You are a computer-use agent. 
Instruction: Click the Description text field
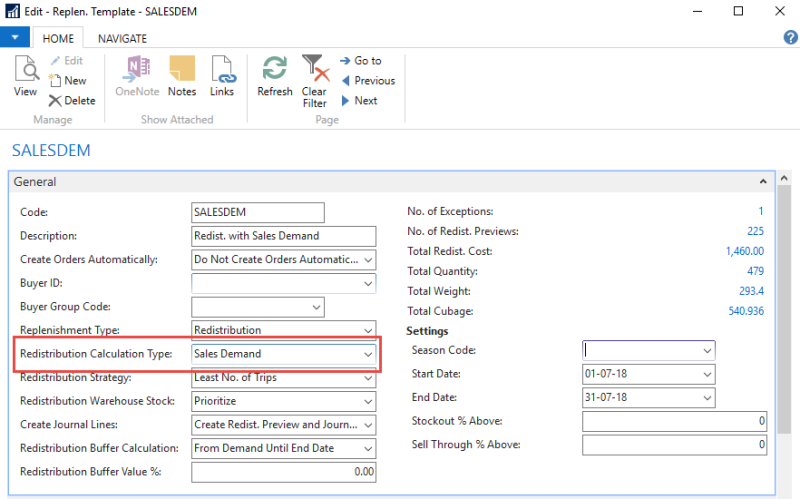283,236
